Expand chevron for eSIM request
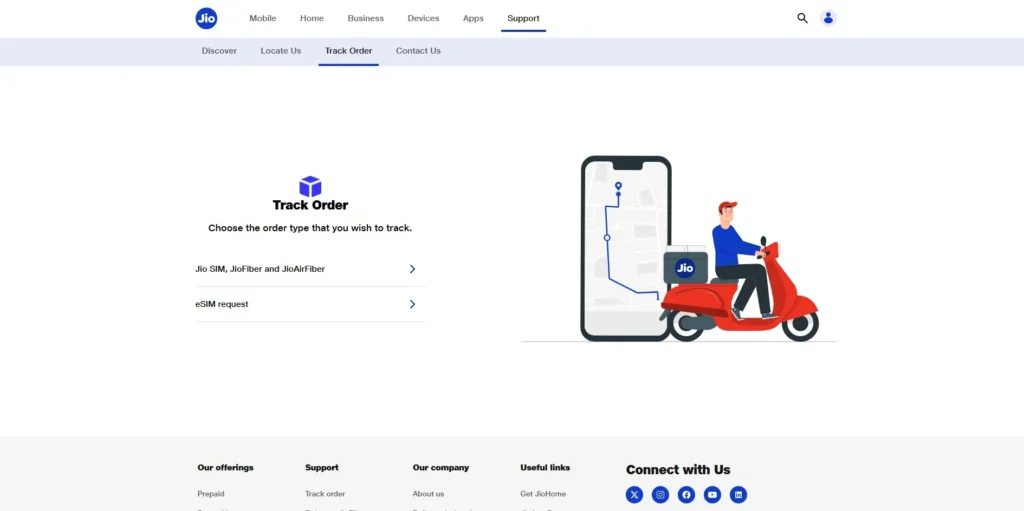Screen dimensions: 1024x511 (x=412, y=305)
